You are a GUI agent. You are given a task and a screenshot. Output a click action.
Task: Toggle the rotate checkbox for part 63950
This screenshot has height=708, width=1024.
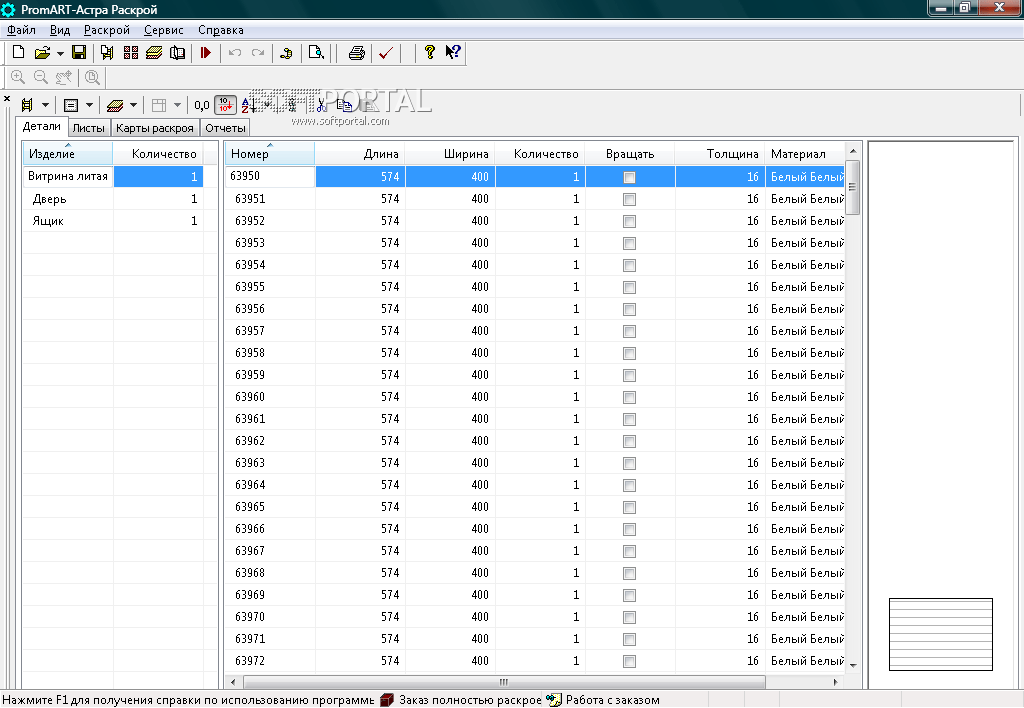[x=629, y=177]
